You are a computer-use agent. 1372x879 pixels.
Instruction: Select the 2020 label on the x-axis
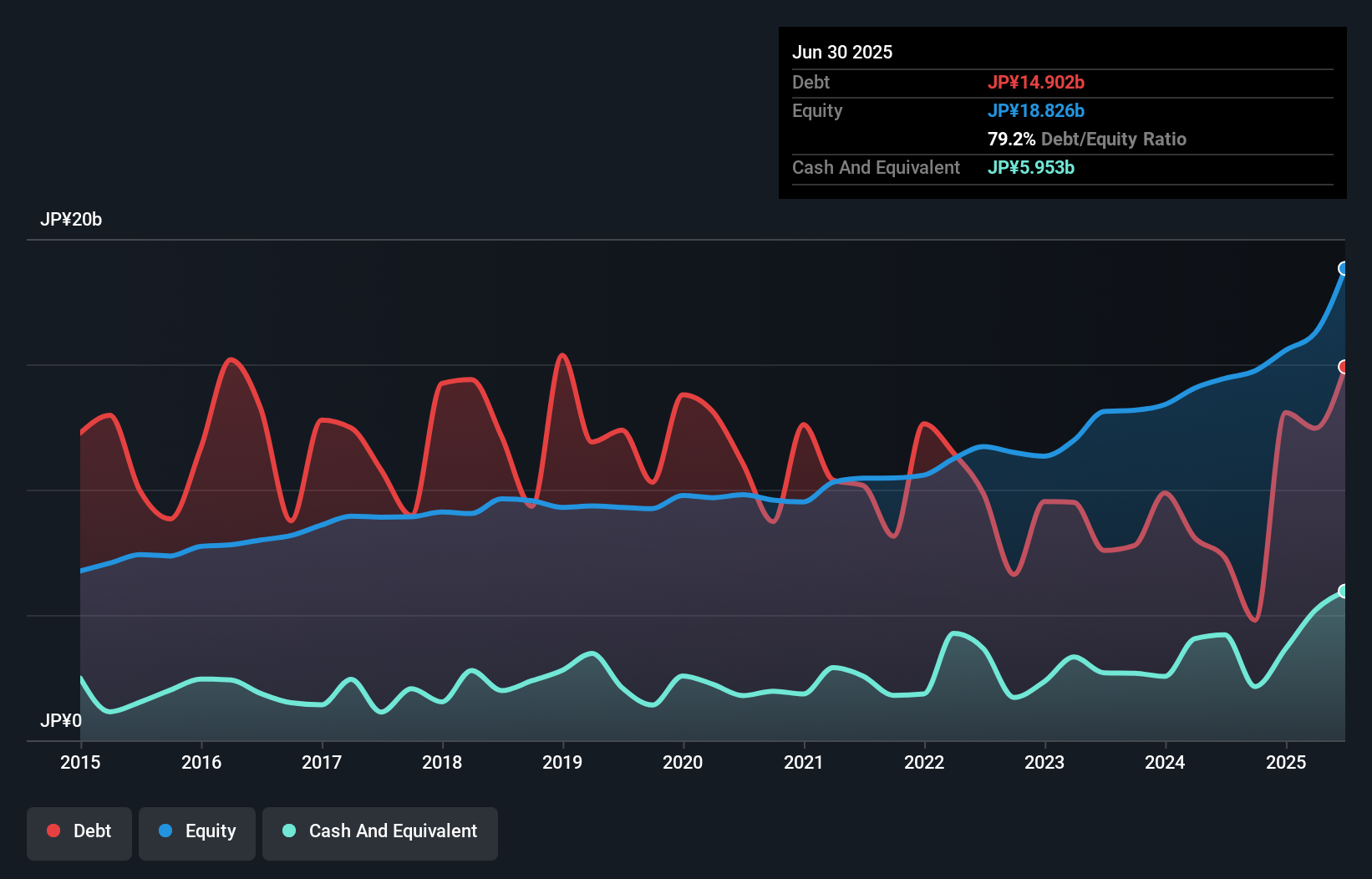(683, 762)
